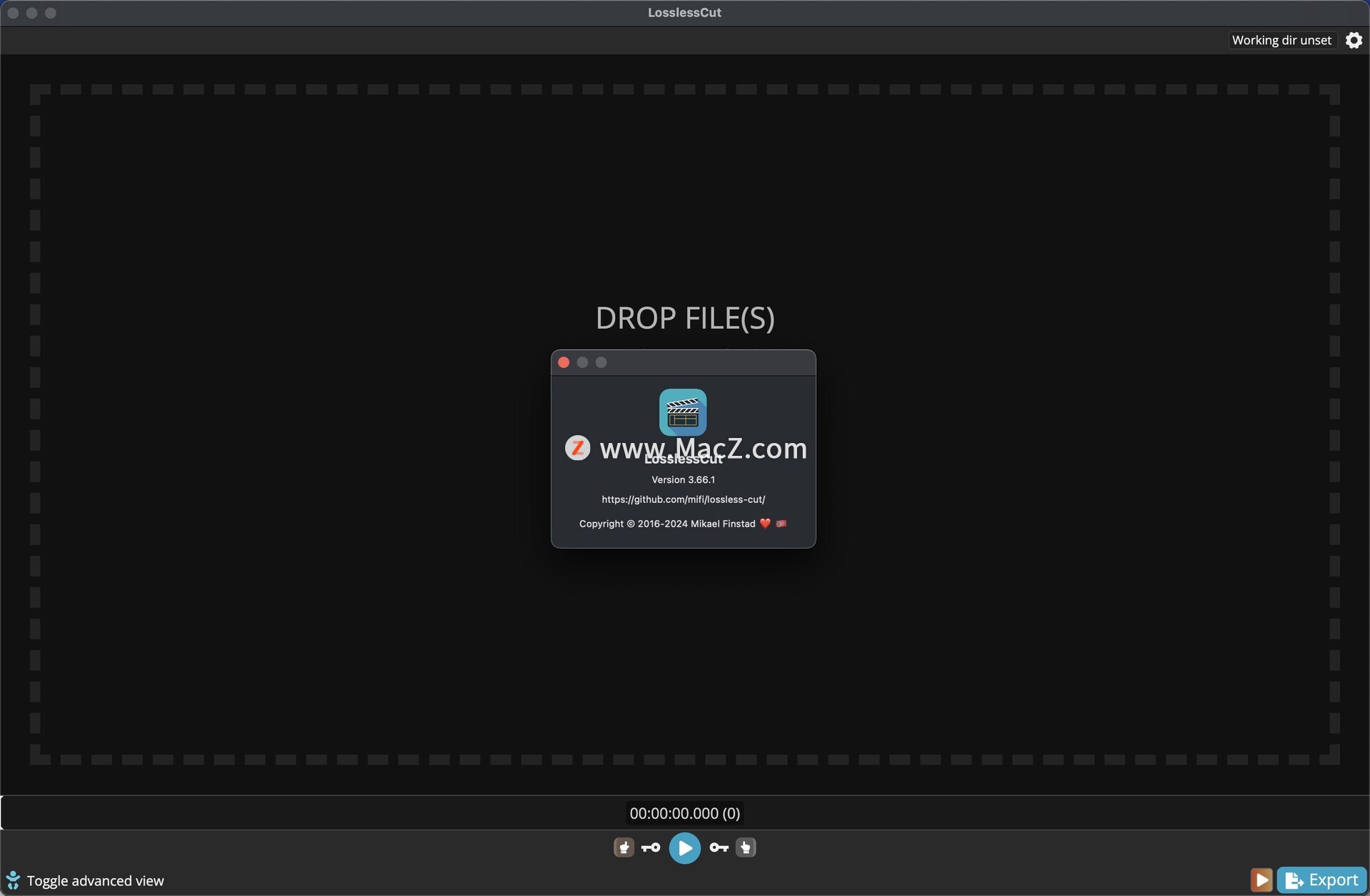Click the clapperboard app icon in About dialog
This screenshot has height=896, width=1370.
click(683, 412)
